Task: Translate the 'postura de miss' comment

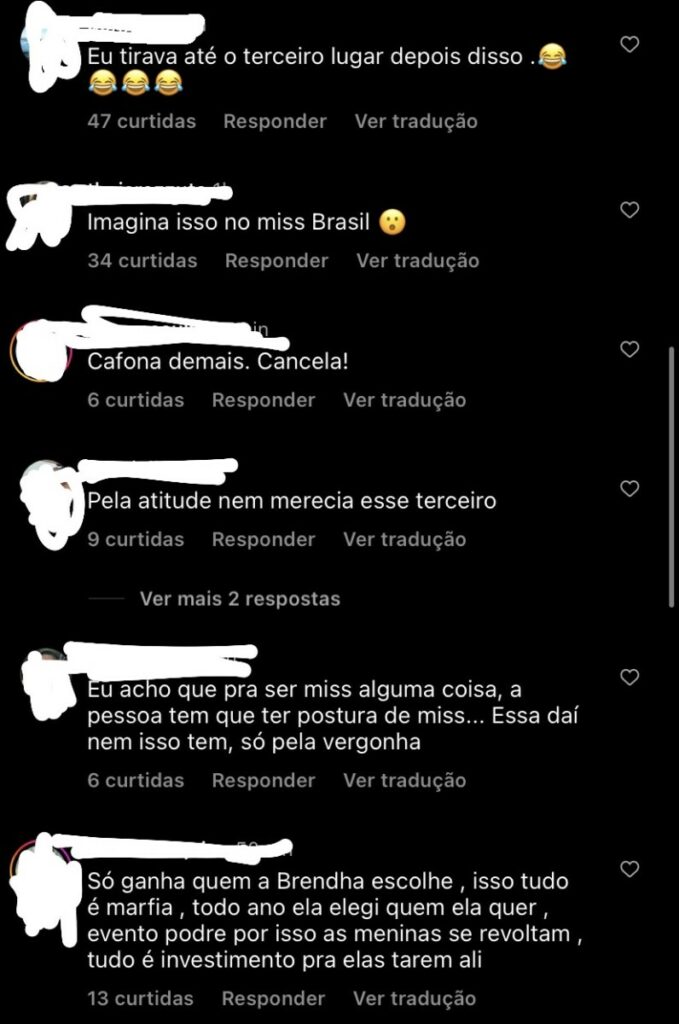Action: click(405, 780)
